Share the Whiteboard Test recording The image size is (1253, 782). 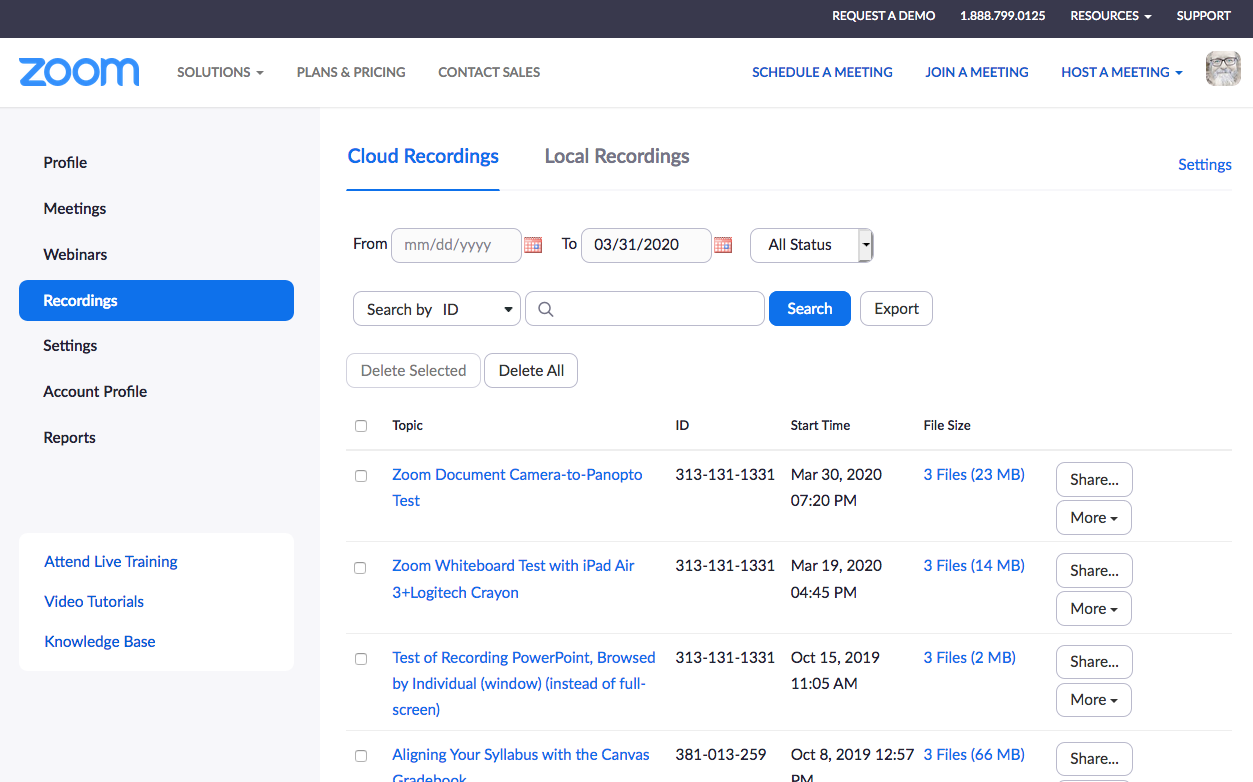[x=1094, y=571]
